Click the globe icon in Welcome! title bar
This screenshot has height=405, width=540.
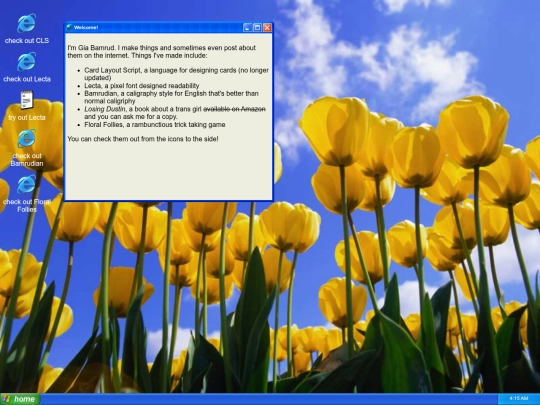[69, 27]
